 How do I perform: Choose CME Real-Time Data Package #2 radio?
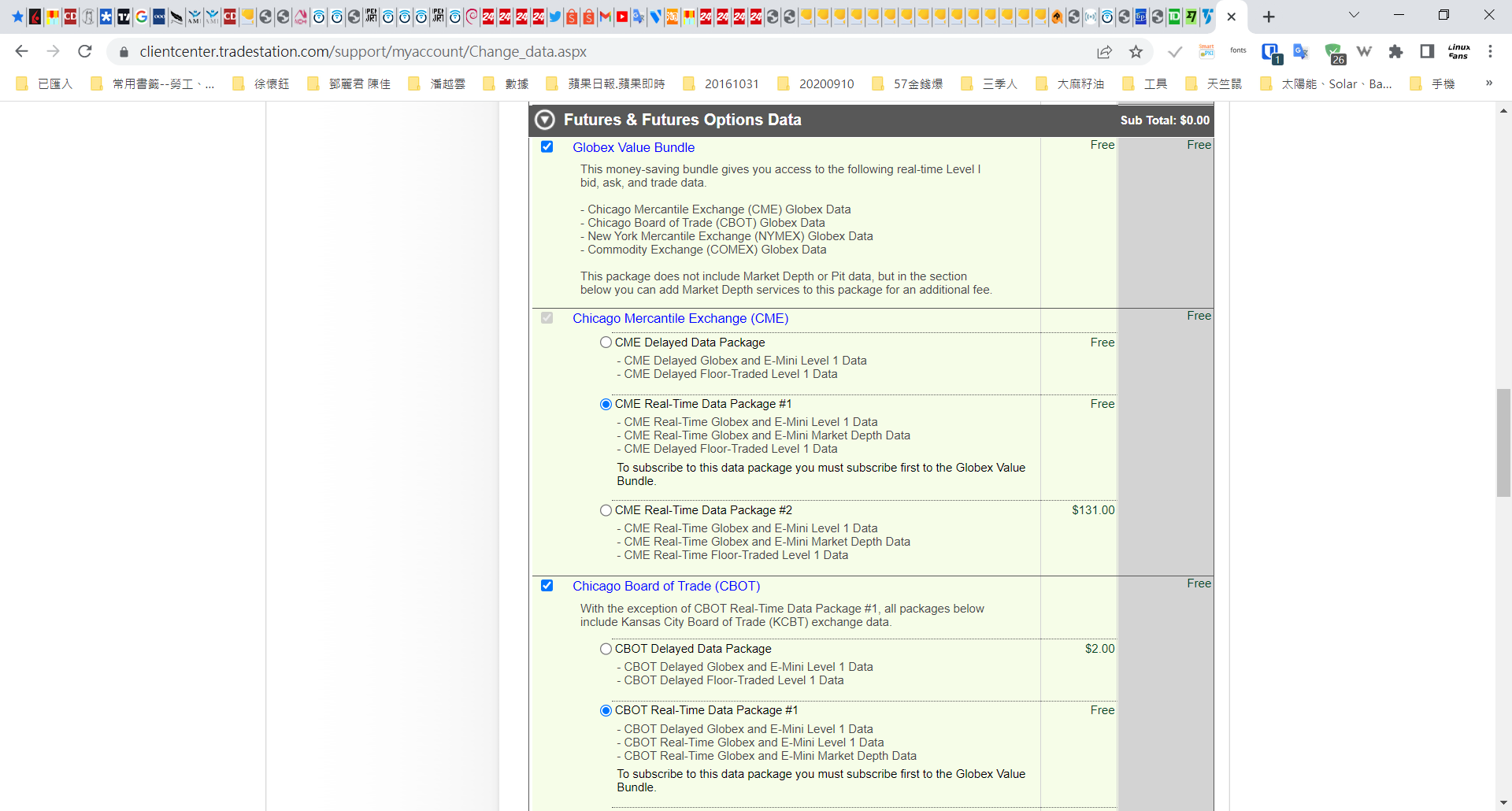(x=606, y=510)
